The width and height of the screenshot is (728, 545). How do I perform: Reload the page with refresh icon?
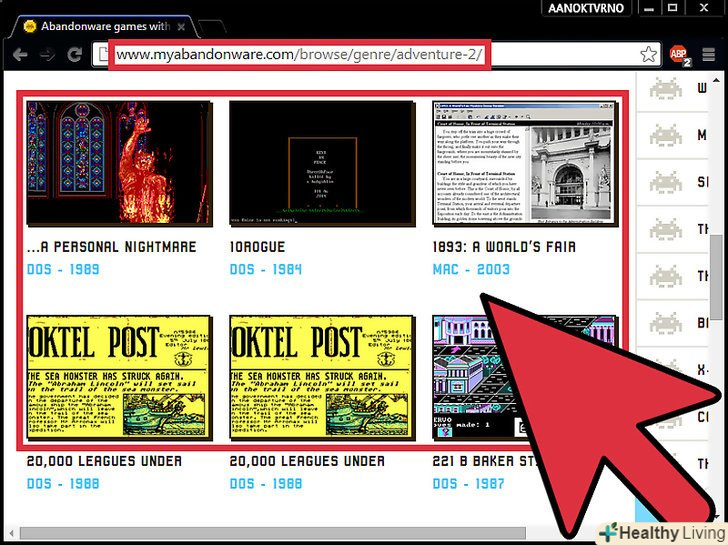(x=74, y=55)
